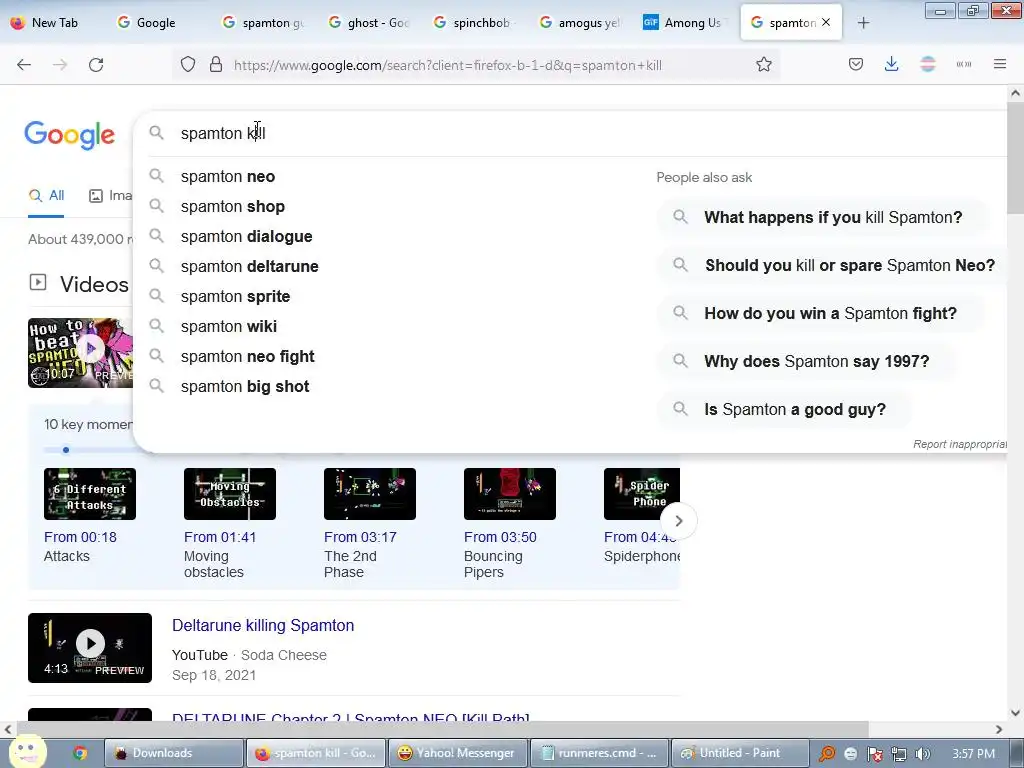View site security padlock details

point(216,65)
